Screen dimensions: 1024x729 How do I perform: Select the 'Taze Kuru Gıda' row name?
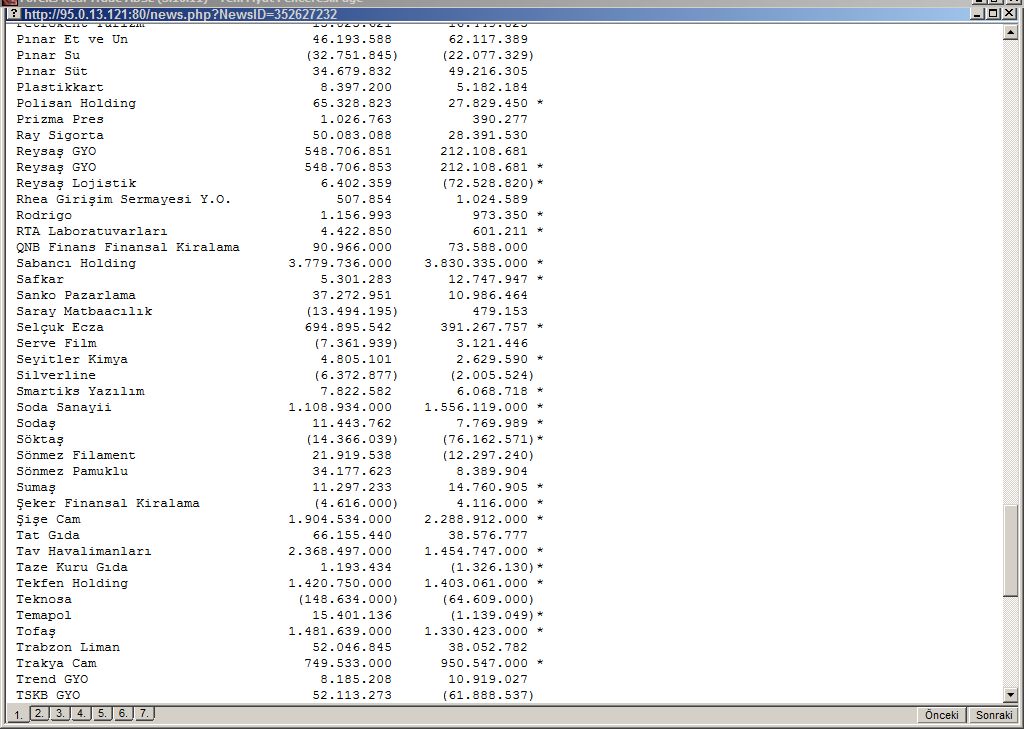click(72, 568)
